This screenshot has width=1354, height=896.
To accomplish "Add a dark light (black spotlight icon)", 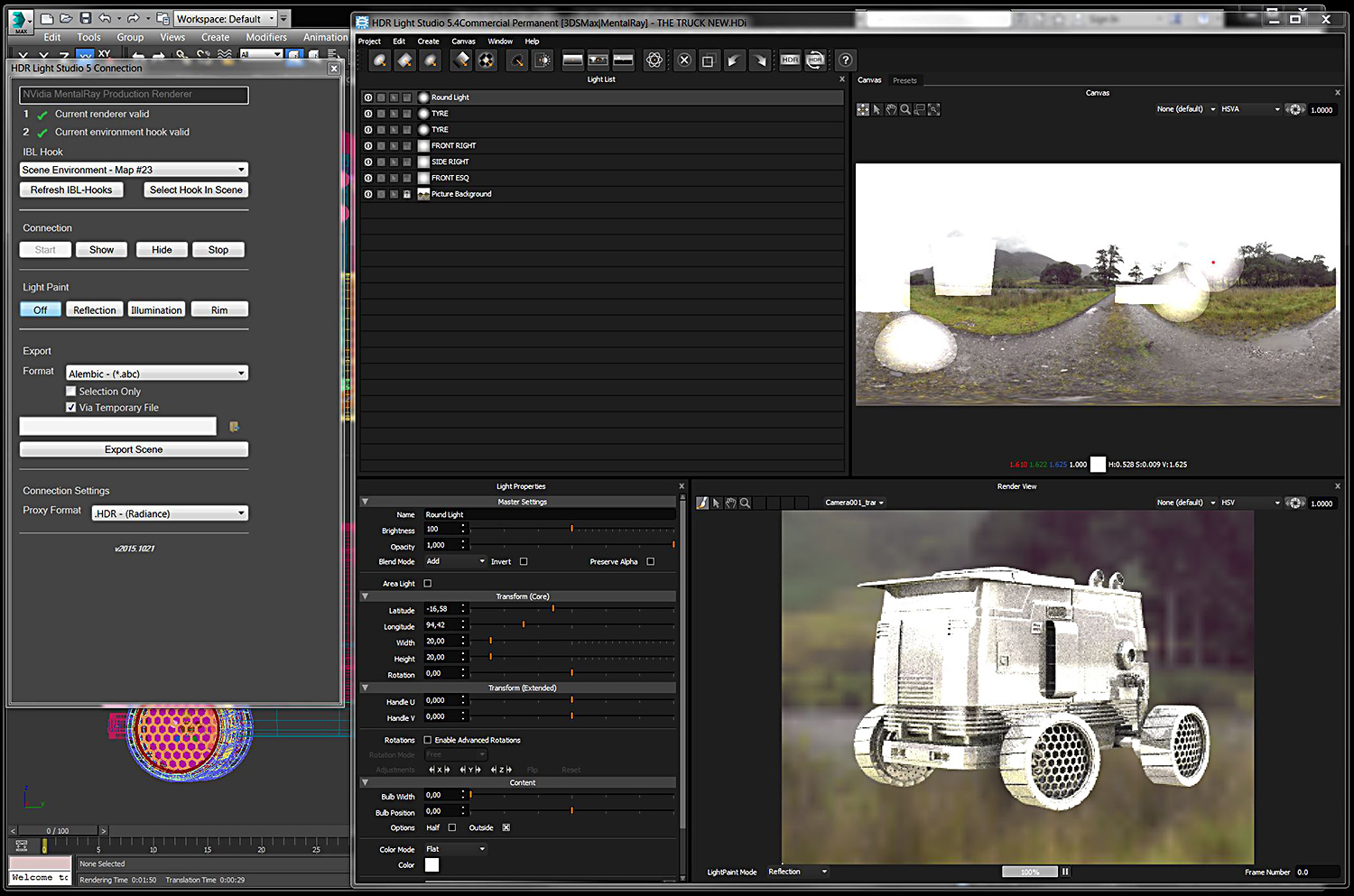I will click(x=517, y=60).
